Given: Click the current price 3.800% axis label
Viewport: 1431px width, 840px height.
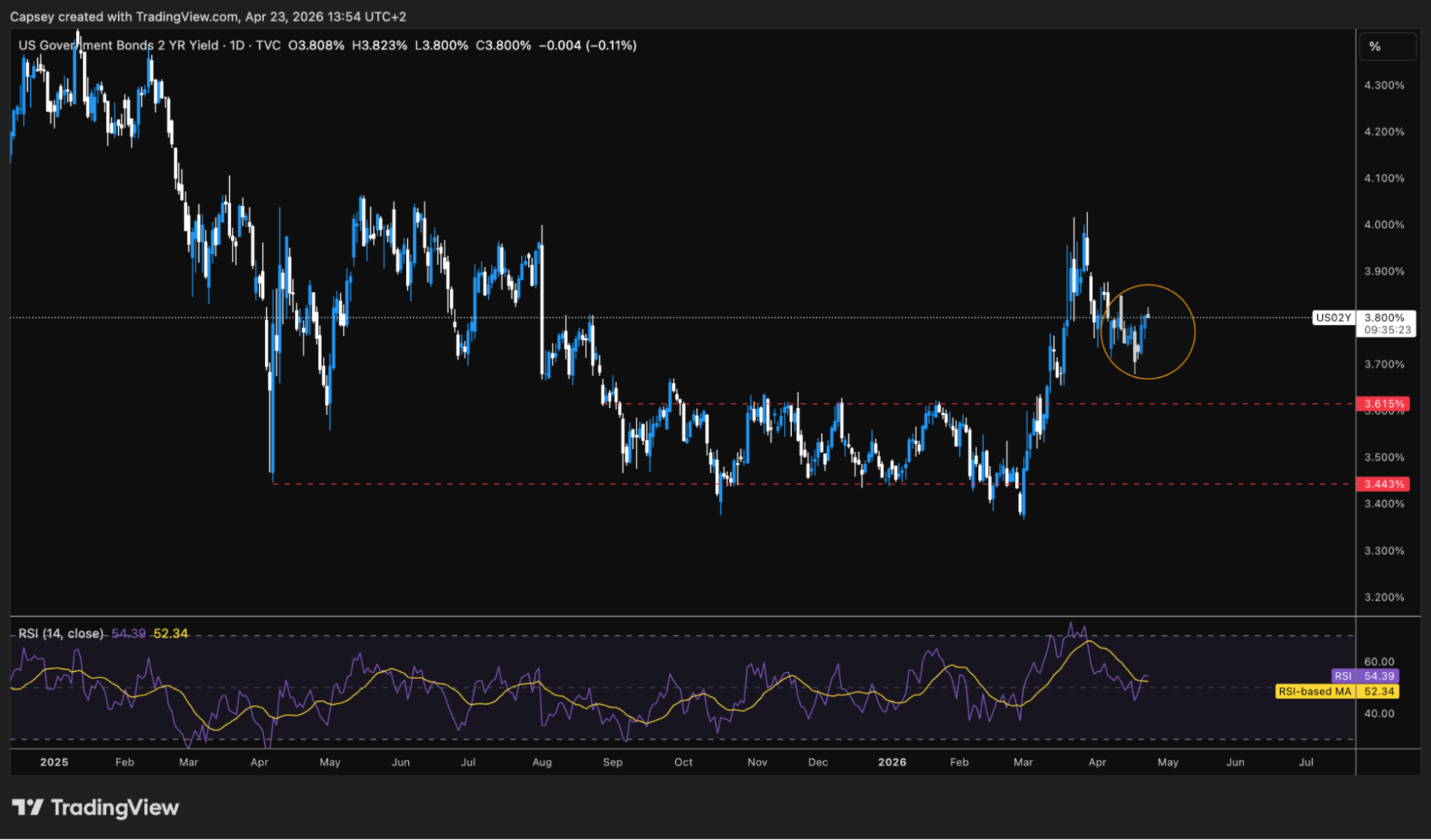Looking at the screenshot, I should click(1384, 318).
